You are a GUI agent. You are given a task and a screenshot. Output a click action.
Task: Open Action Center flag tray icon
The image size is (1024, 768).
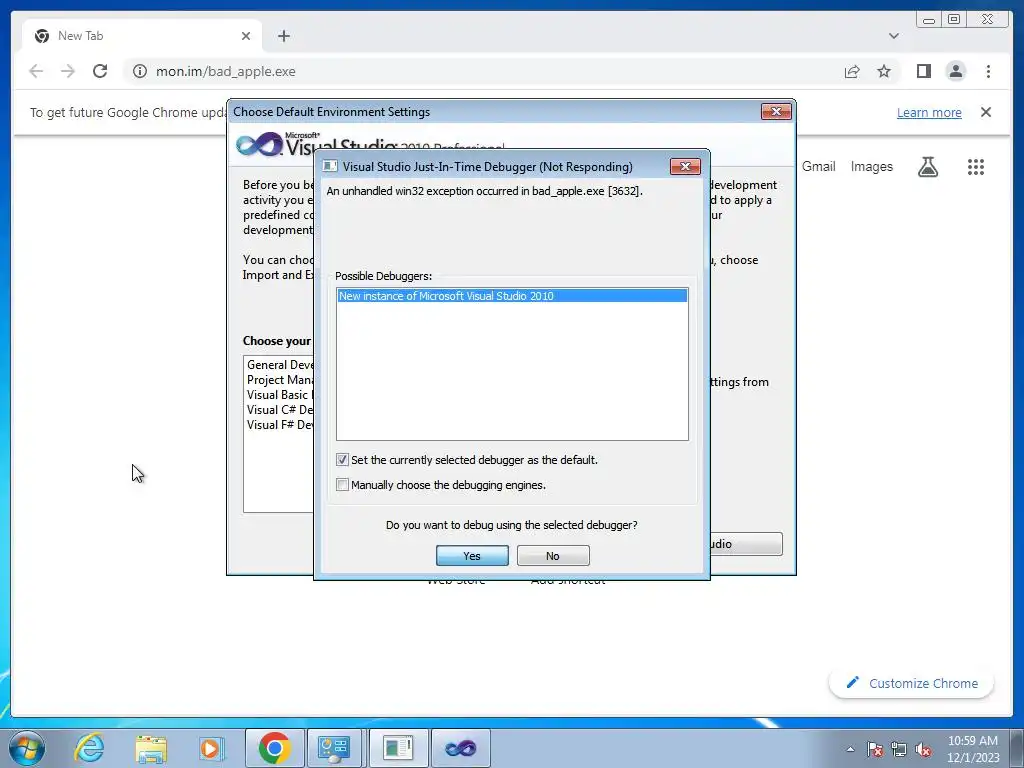(x=874, y=749)
